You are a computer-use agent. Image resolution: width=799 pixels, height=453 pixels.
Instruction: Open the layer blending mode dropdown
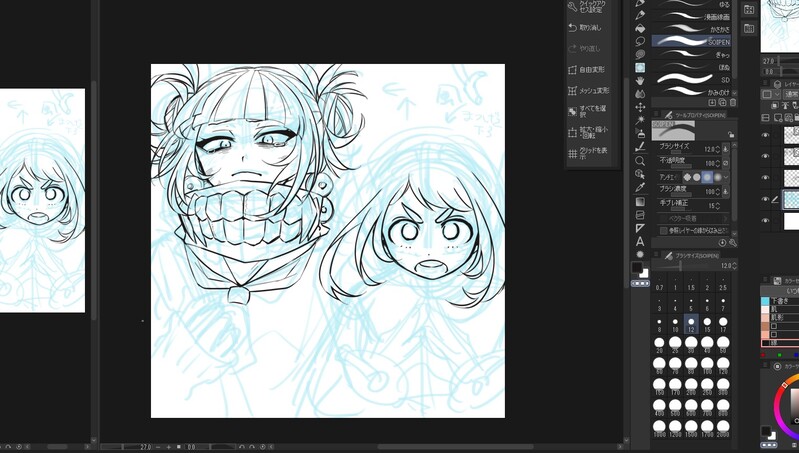(x=792, y=94)
